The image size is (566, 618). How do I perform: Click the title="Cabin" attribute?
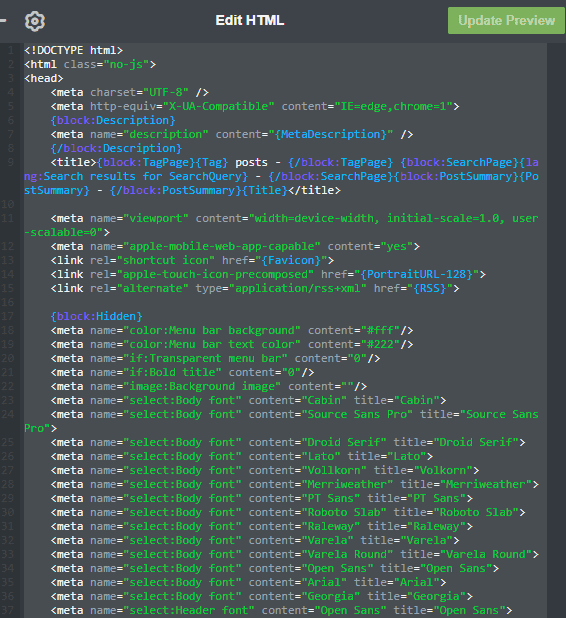point(397,400)
